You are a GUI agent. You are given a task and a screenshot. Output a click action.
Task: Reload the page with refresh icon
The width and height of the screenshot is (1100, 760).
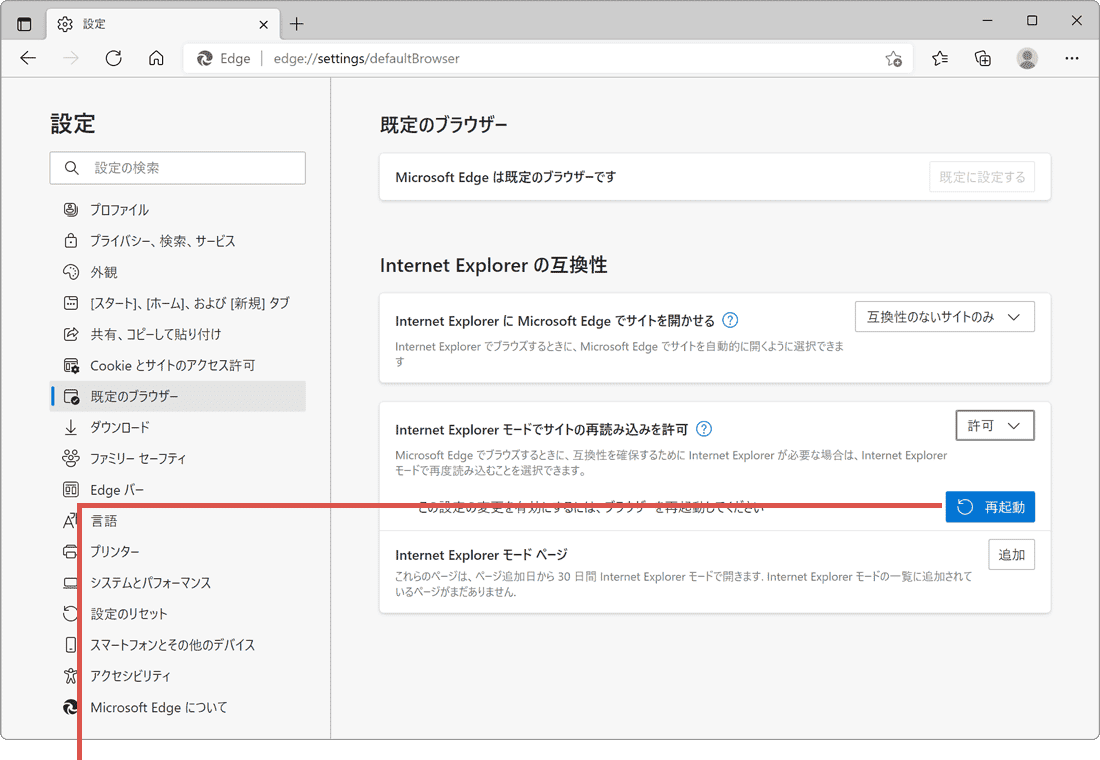click(114, 58)
